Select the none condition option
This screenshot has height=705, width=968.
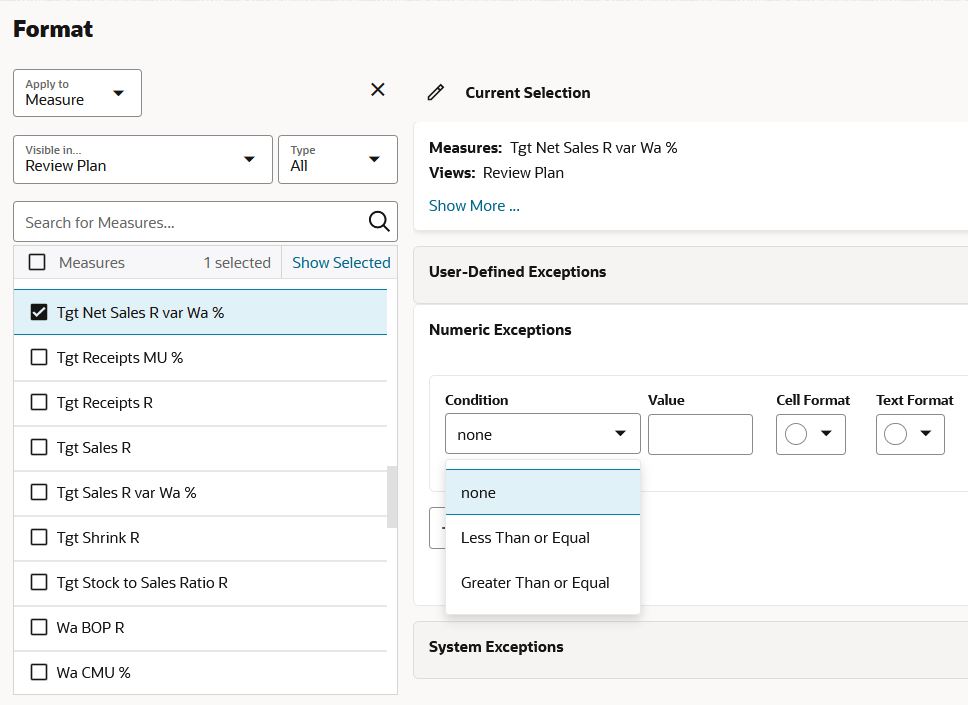tap(478, 492)
